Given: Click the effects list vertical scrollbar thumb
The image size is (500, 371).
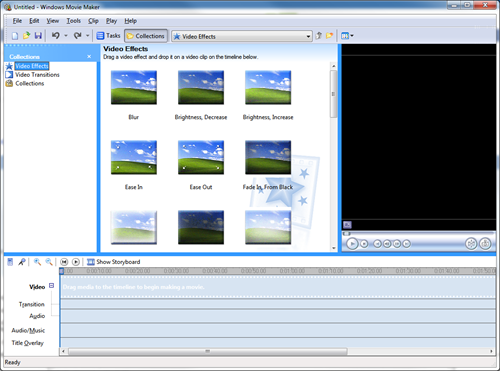Looking at the screenshot, I should (x=333, y=94).
